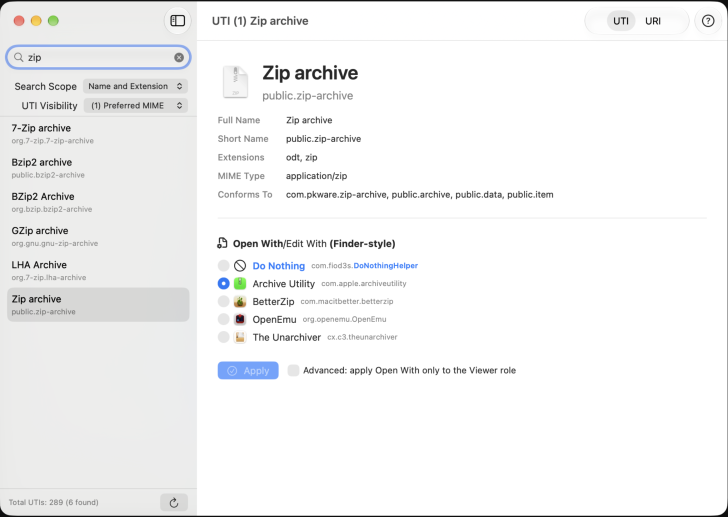
Task: Pick The Unarchiver radio button
Action: [x=223, y=337]
